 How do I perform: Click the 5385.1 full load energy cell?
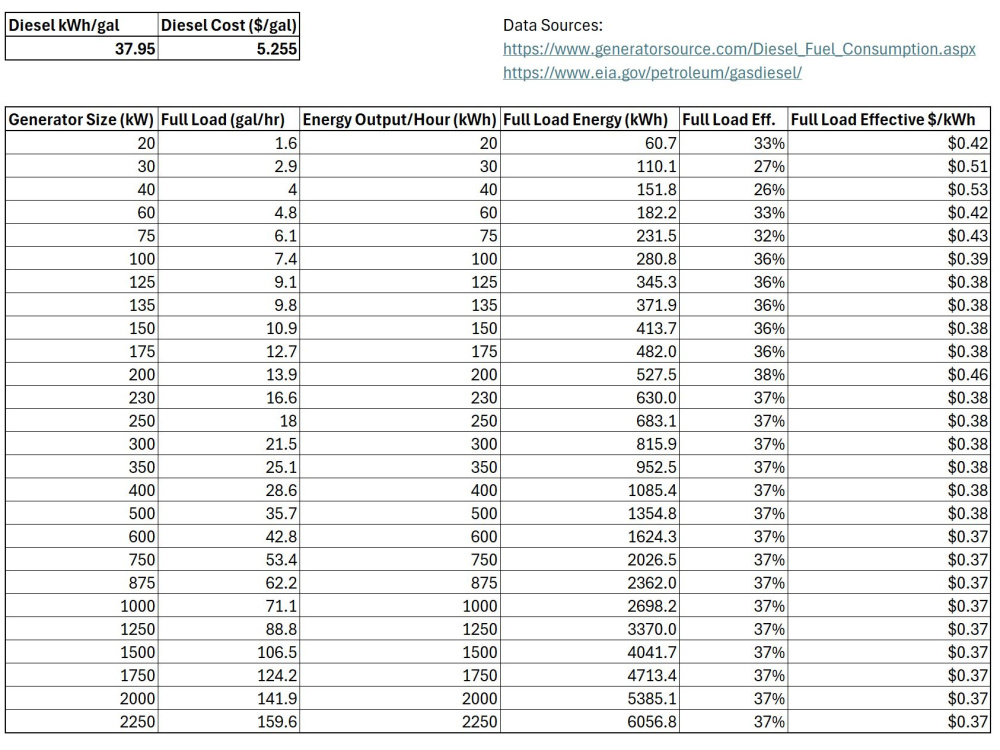(x=590, y=698)
